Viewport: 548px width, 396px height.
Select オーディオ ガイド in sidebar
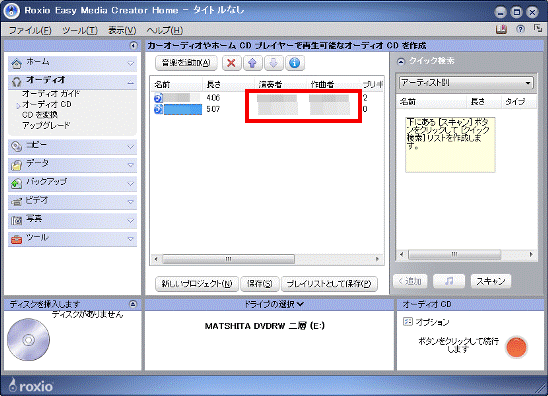pyautogui.click(x=51, y=94)
